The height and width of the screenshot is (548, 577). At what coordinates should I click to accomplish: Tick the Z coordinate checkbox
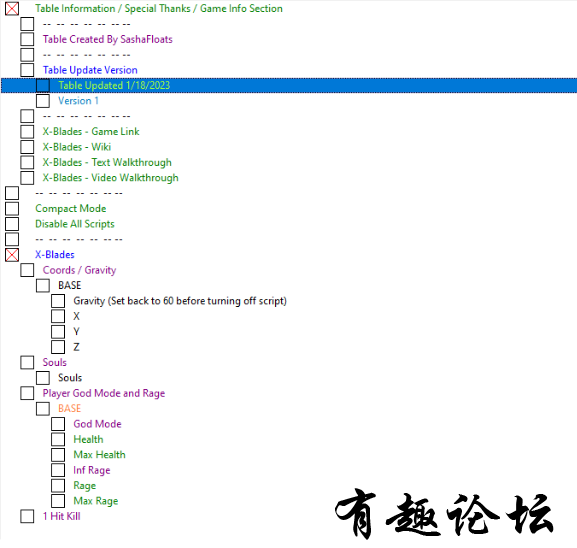click(58, 347)
